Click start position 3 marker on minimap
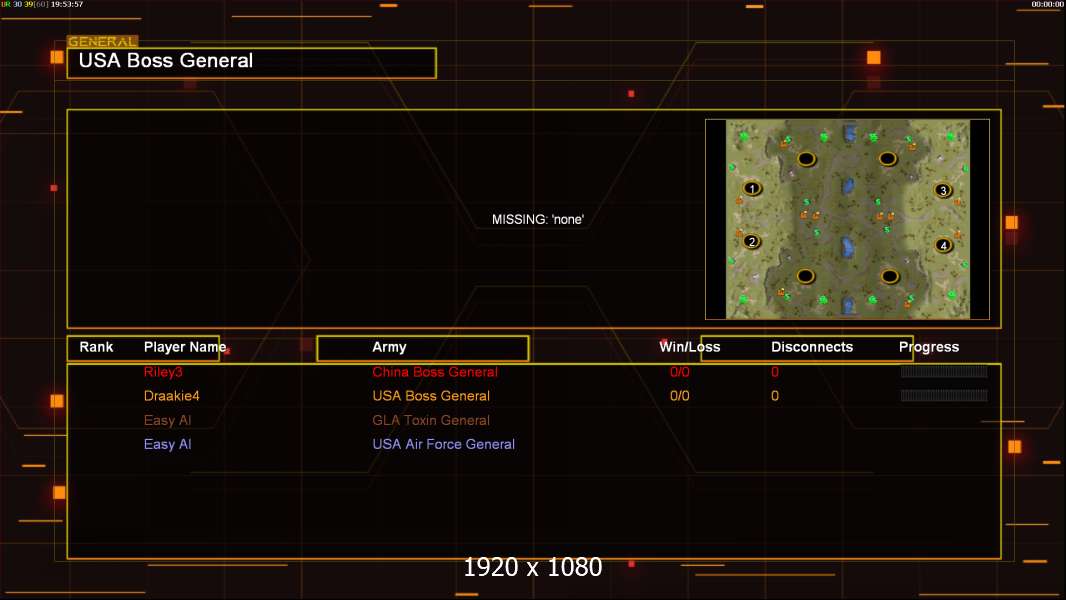This screenshot has width=1066, height=600. (x=943, y=190)
